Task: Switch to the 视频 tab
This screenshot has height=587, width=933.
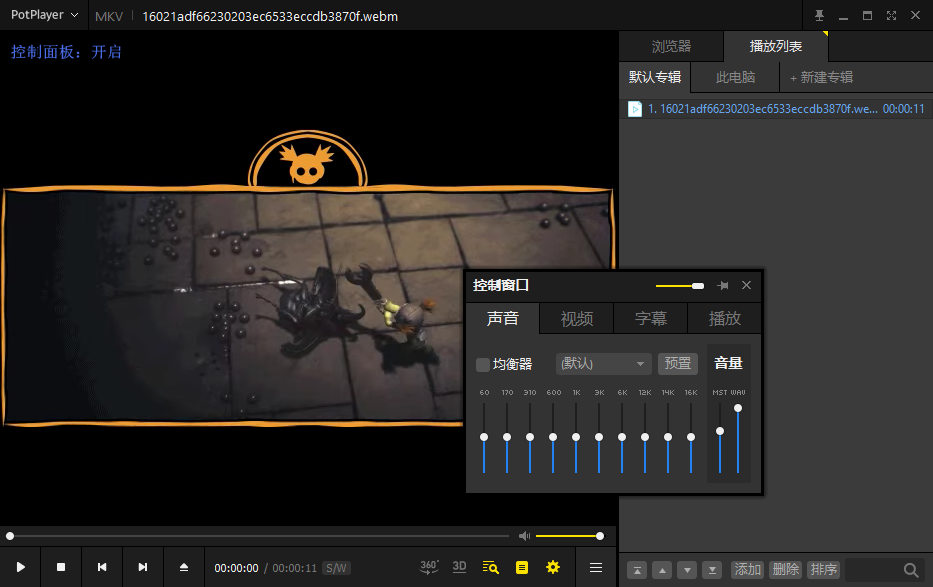Action: coord(576,319)
